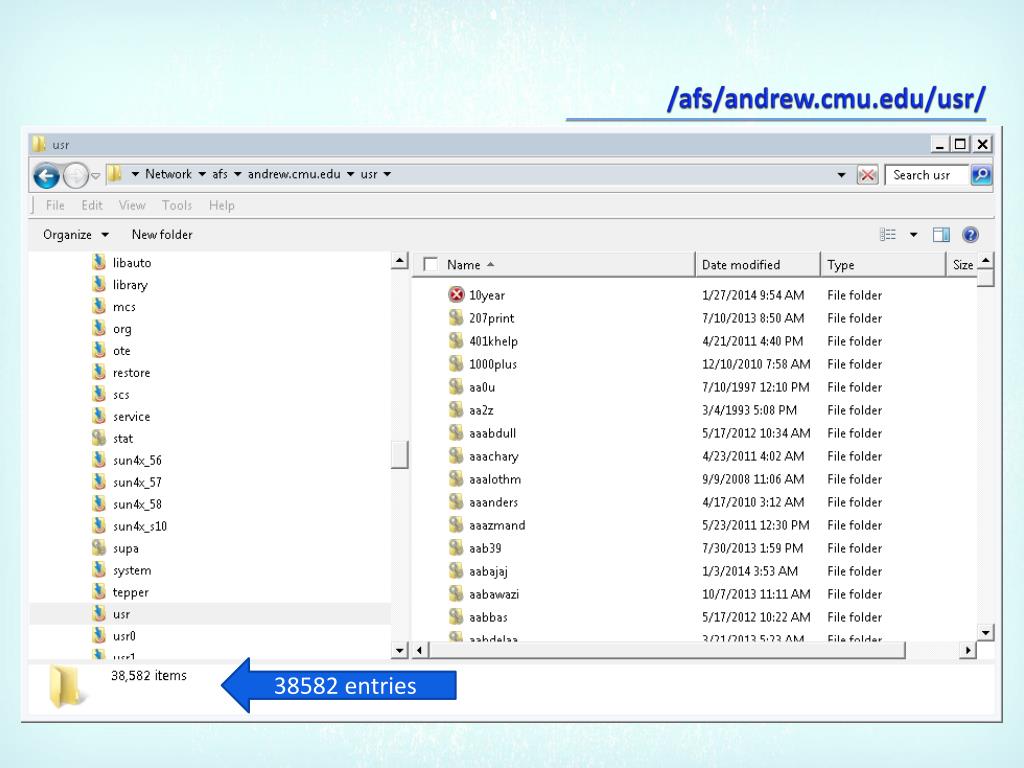Click the aa2z folder icon

coord(456,410)
